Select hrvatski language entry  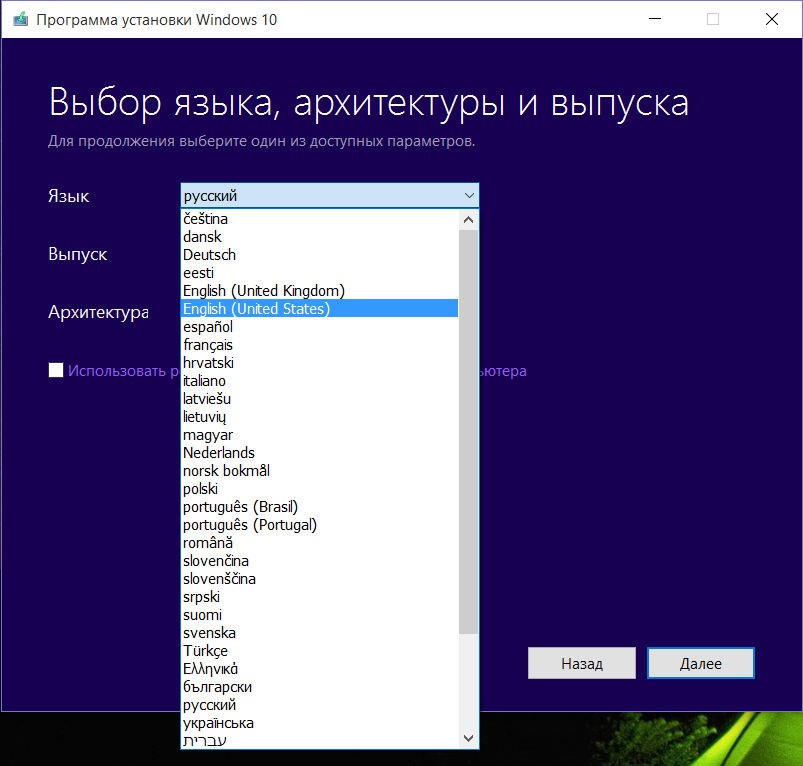pyautogui.click(x=320, y=363)
